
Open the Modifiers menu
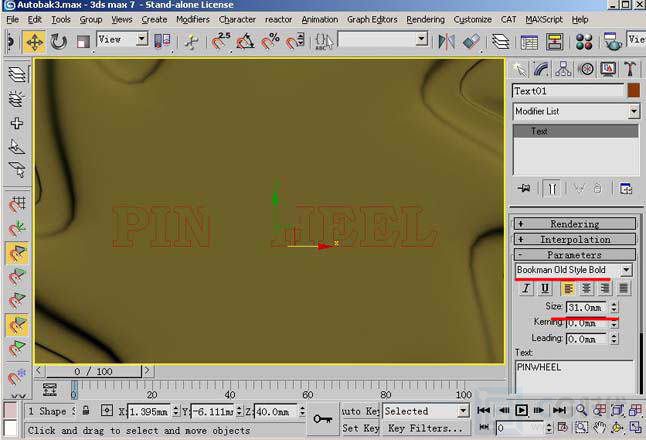point(192,20)
